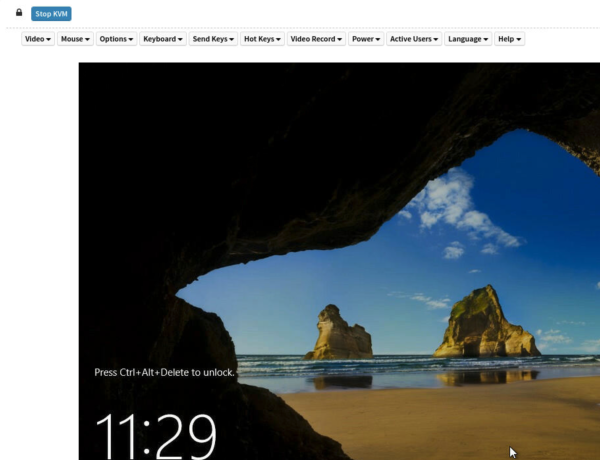This screenshot has height=460, width=600.
Task: Click the white cloud in the remote screen sky
Action: 450,205
